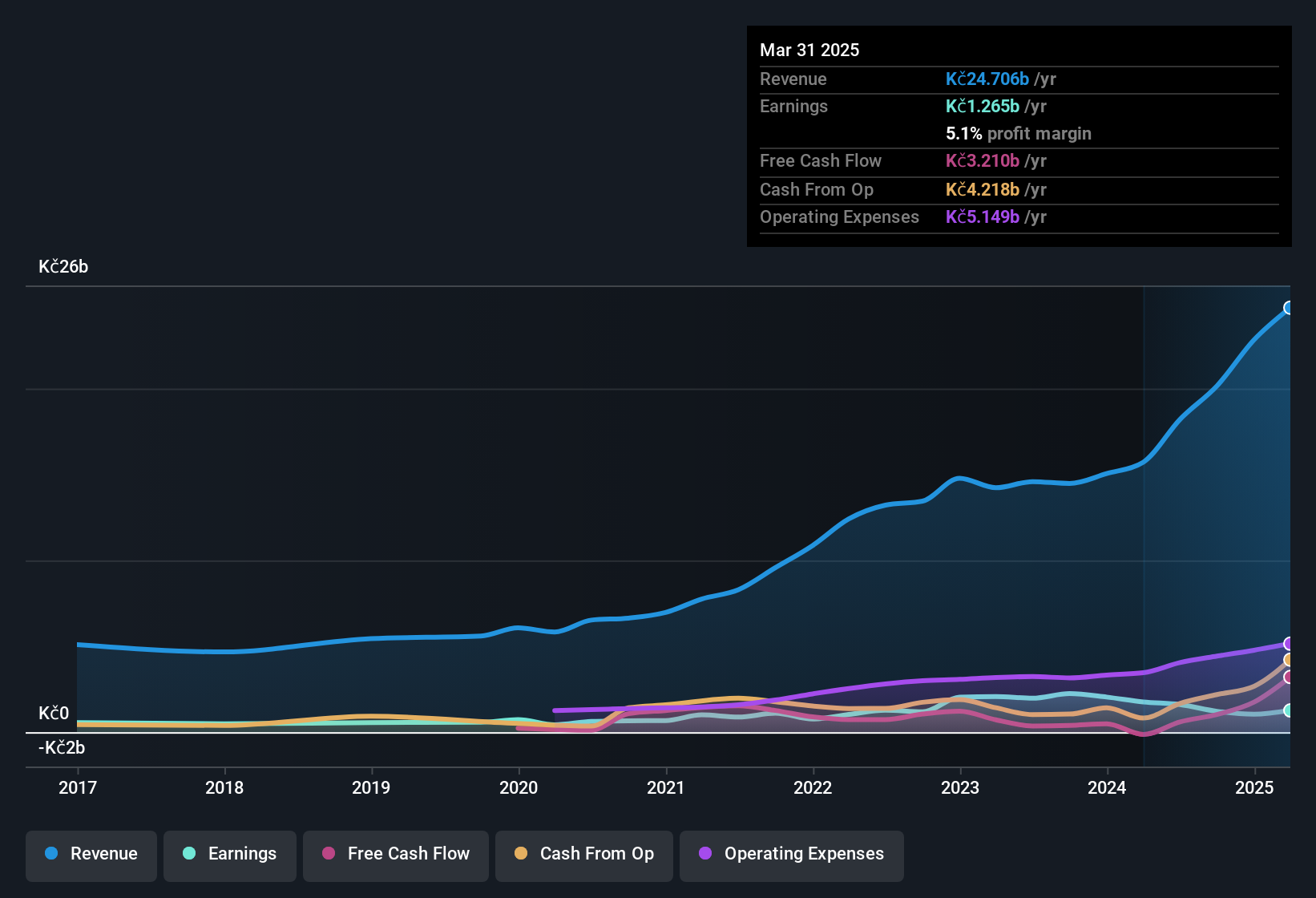Click the Kč1.265b Earnings value
The width and height of the screenshot is (1316, 898).
(x=981, y=106)
